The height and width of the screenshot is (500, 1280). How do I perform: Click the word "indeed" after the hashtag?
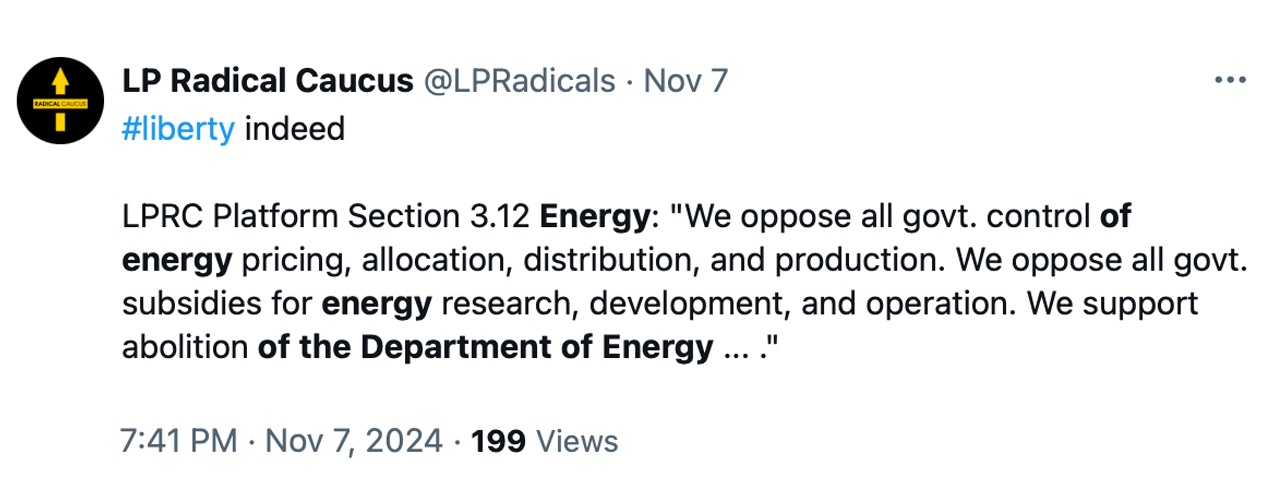pyautogui.click(x=294, y=130)
